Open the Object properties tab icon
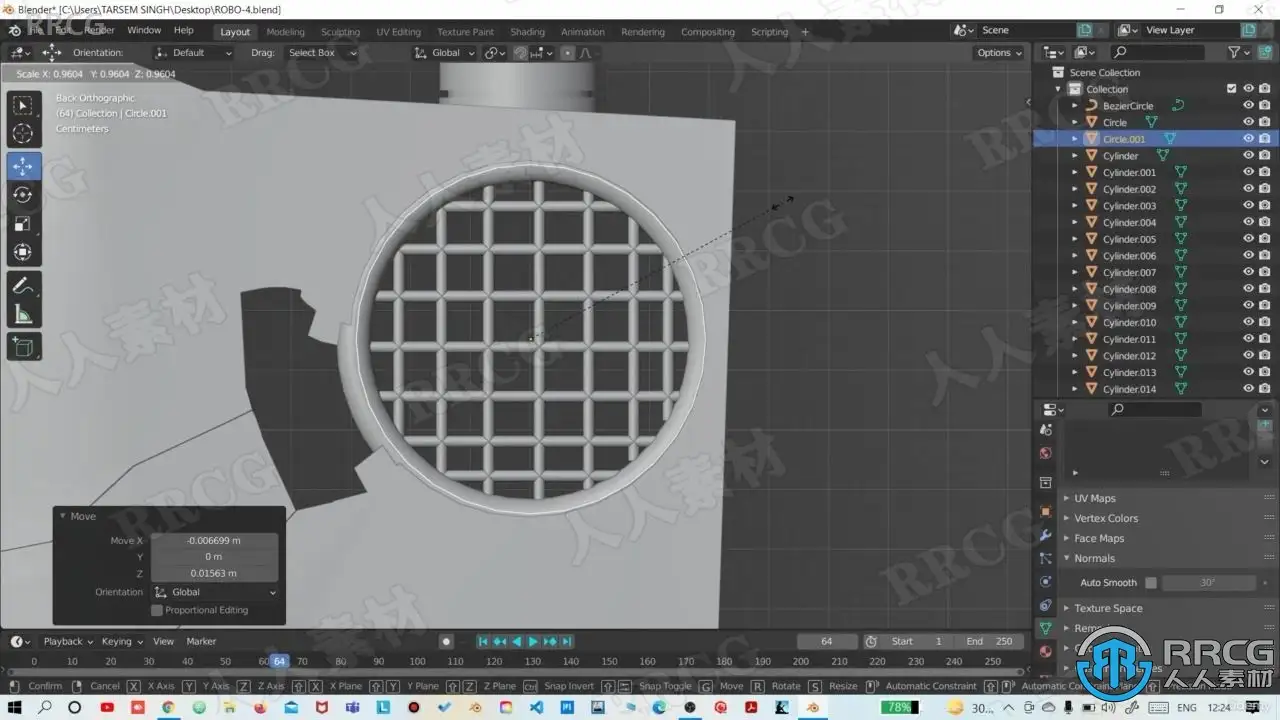The width and height of the screenshot is (1280, 720). [1046, 511]
